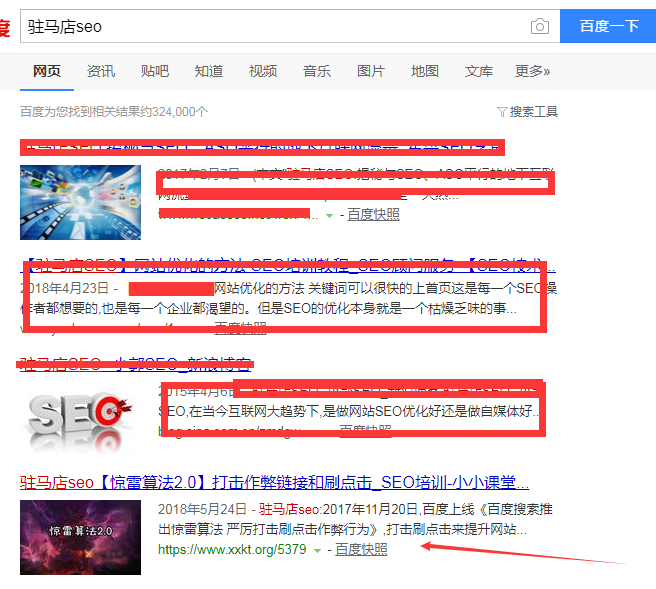Select the 图片 tab
656x589 pixels.
point(371,71)
